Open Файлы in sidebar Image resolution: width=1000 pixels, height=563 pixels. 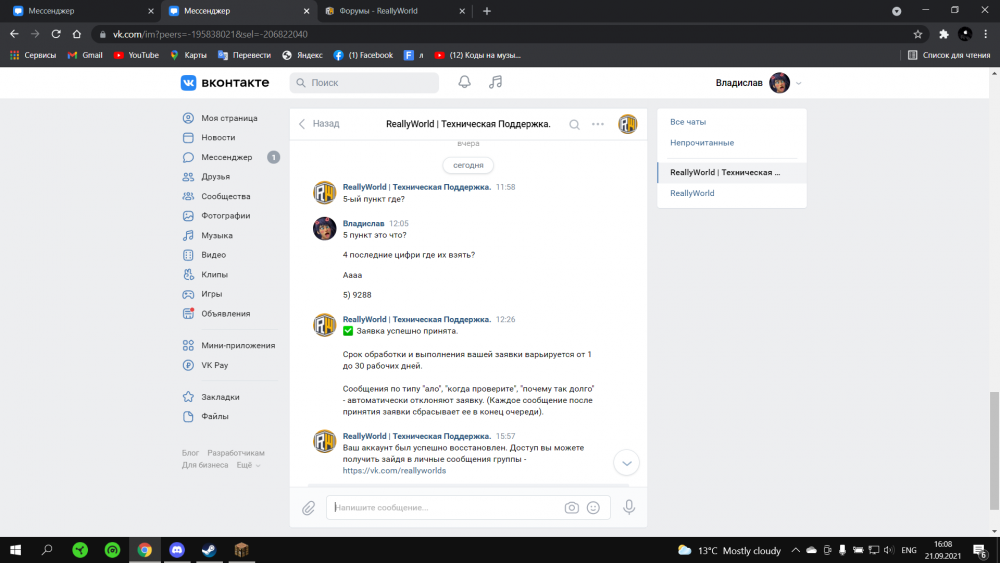click(214, 416)
